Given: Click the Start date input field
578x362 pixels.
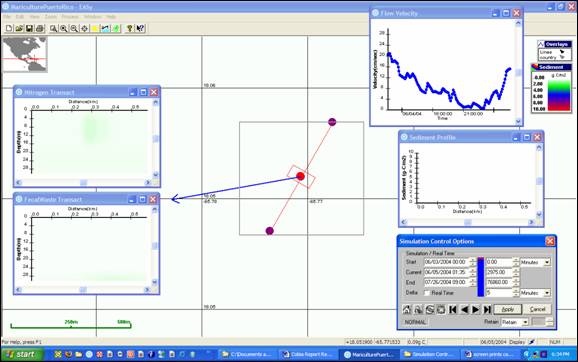Looking at the screenshot, I should point(446,262).
